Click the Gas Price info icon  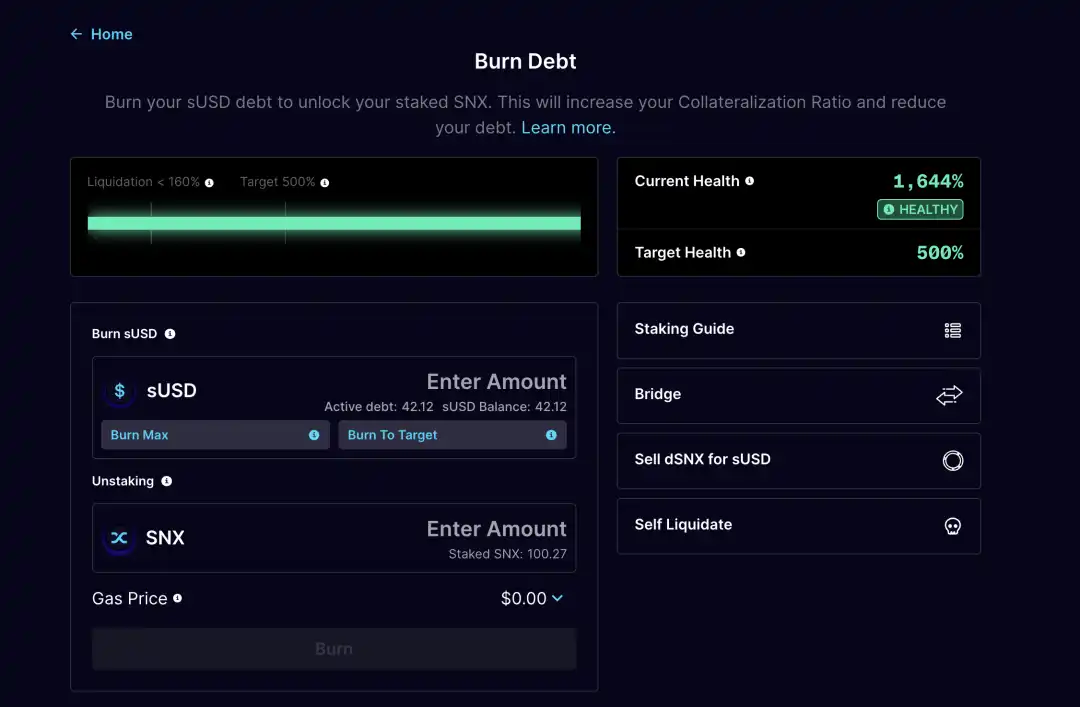click(x=178, y=599)
